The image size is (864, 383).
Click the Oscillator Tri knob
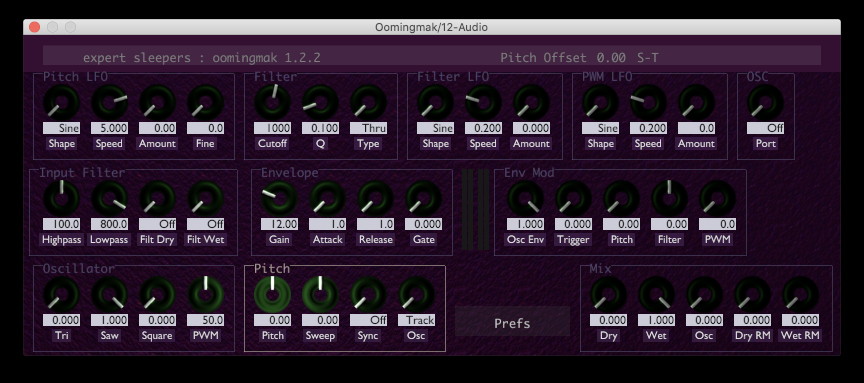pyautogui.click(x=62, y=294)
